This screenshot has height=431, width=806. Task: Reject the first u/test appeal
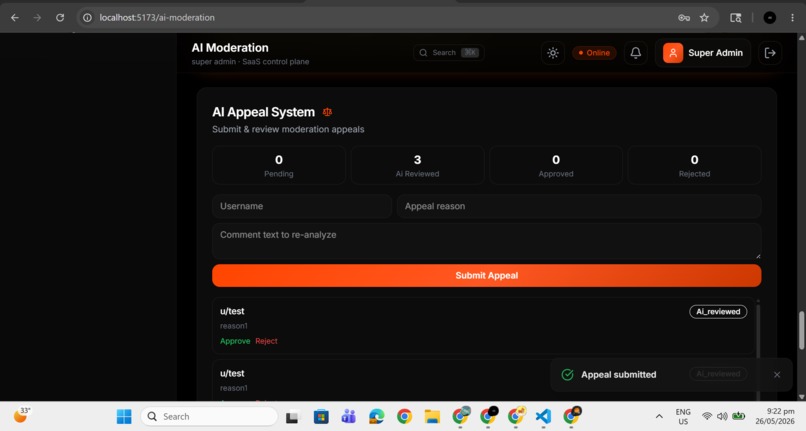click(266, 341)
